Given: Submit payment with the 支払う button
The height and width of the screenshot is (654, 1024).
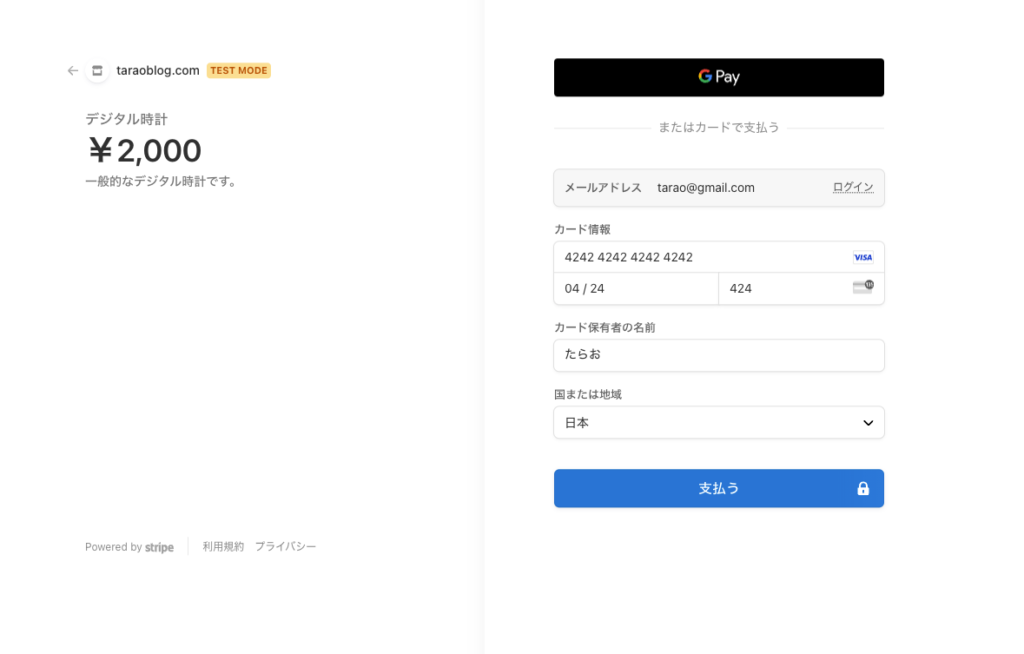Looking at the screenshot, I should (718, 488).
